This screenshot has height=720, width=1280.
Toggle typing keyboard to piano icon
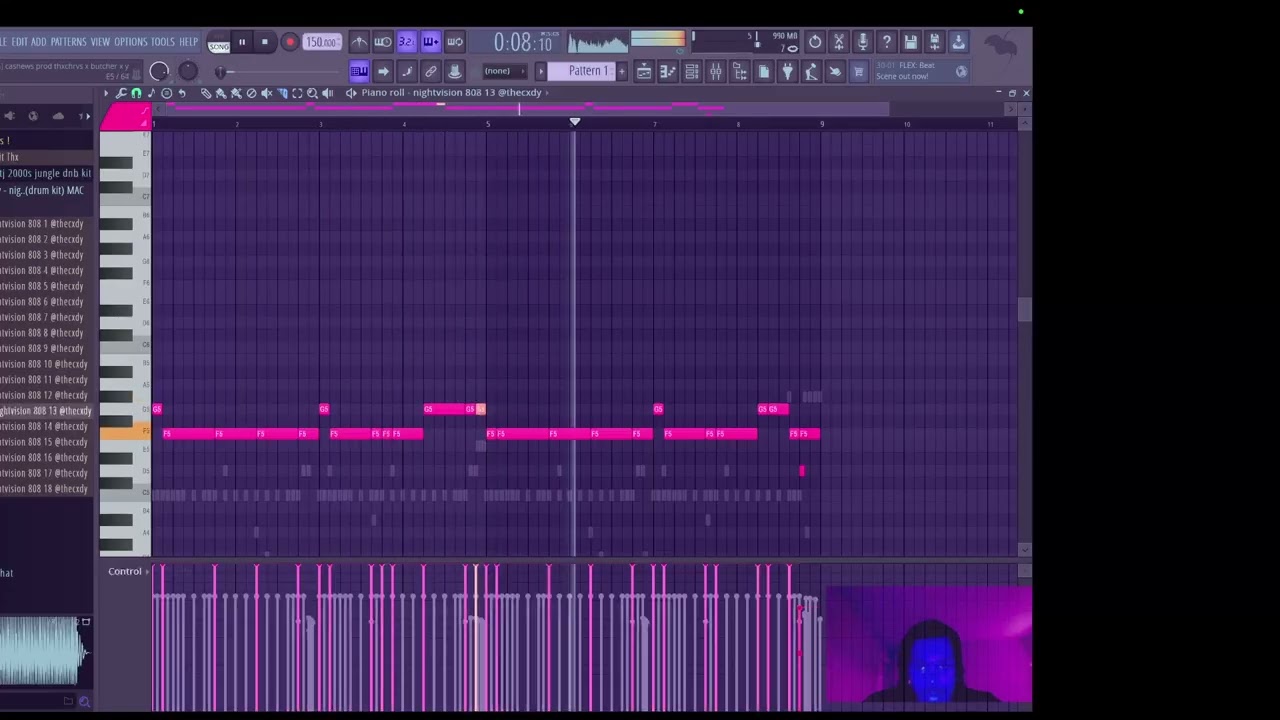coord(359,71)
